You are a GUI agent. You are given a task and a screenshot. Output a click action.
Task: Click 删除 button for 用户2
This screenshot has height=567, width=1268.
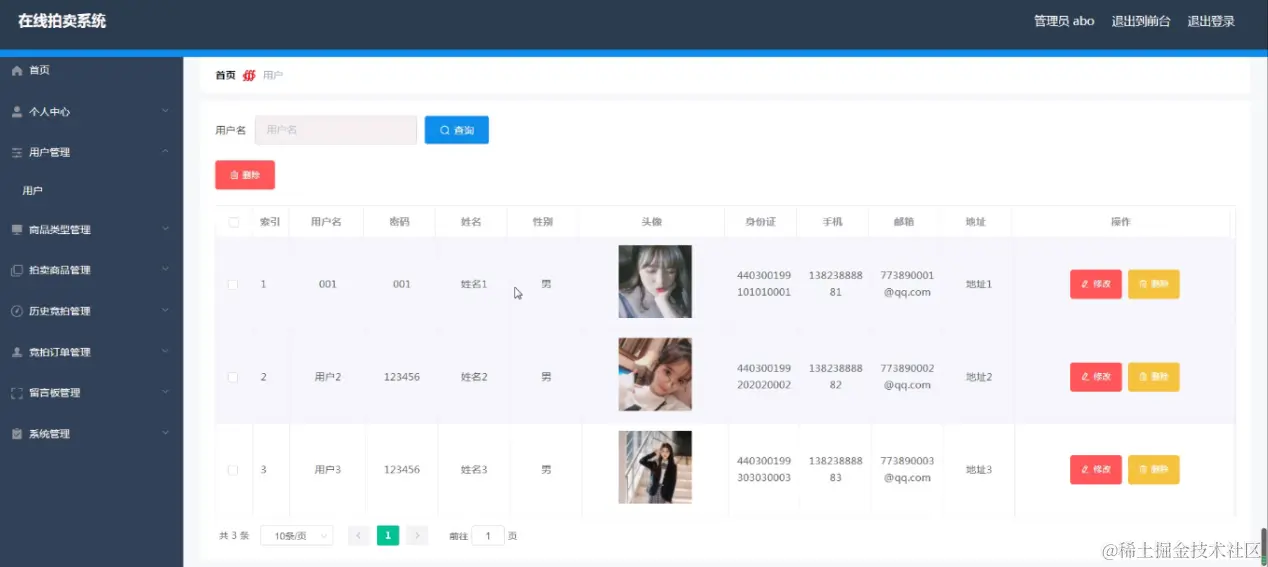[x=1154, y=377]
